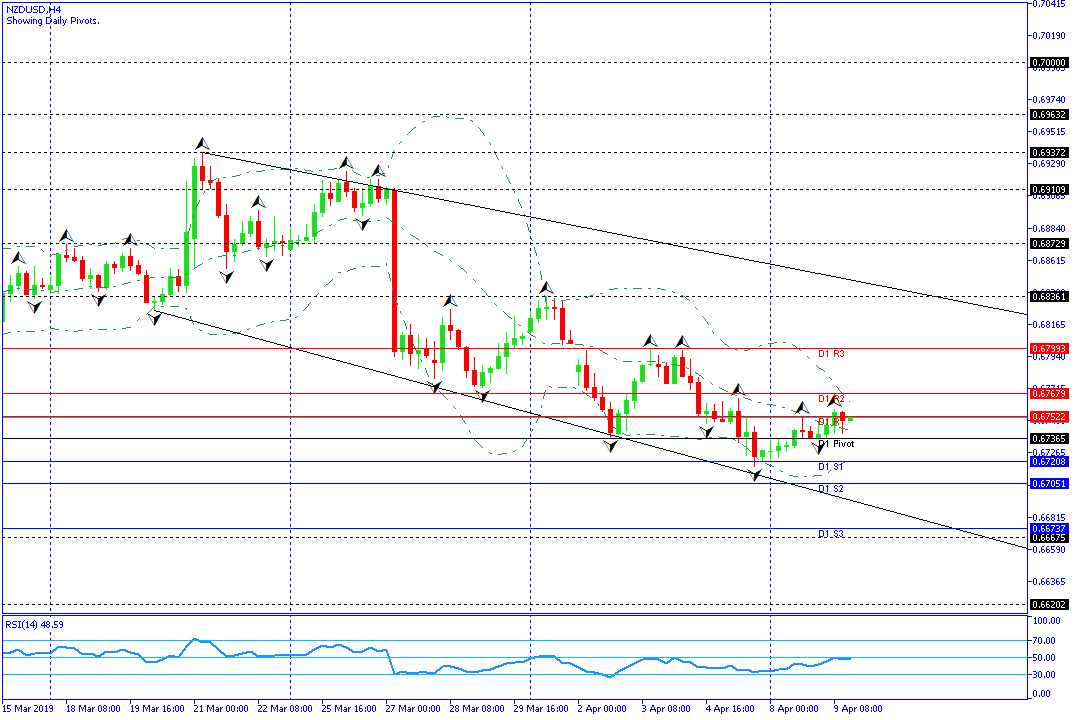Image resolution: width=1080 pixels, height=720 pixels.
Task: Click the 0.68729 price level tag
Action: tap(1049, 244)
